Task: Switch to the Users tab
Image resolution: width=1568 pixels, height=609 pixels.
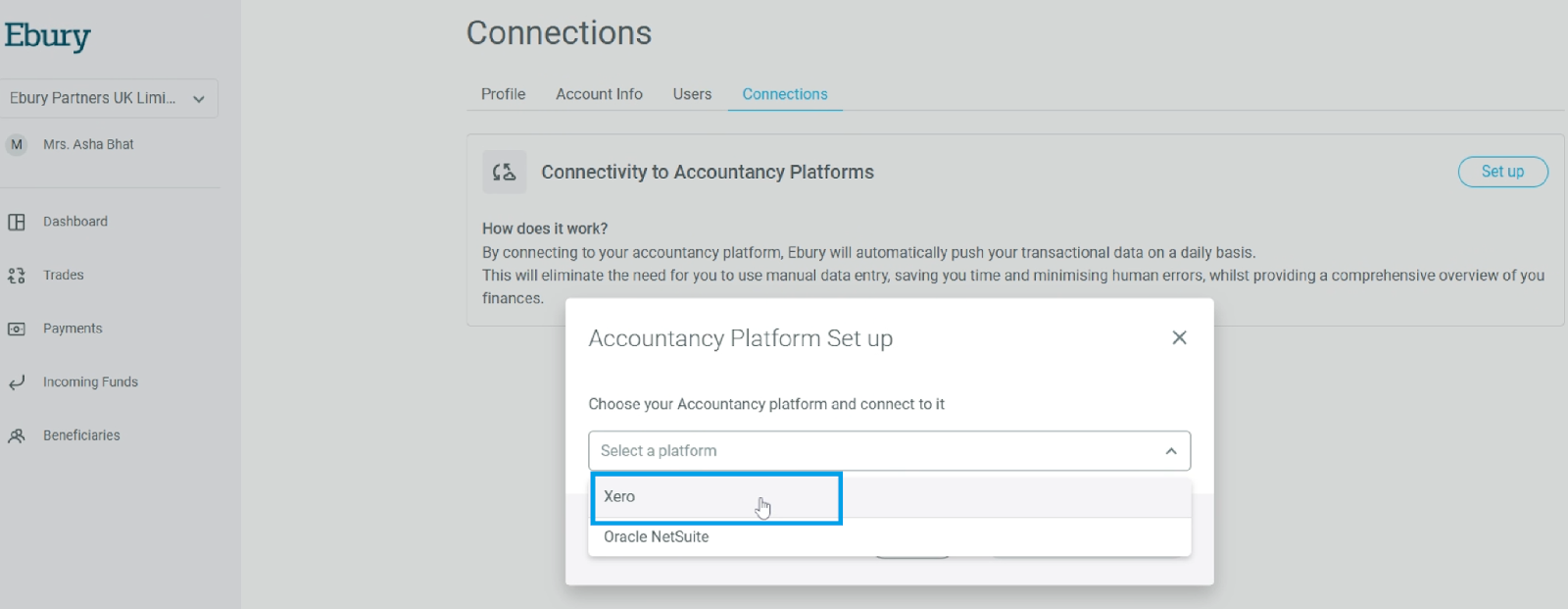Action: 692,94
